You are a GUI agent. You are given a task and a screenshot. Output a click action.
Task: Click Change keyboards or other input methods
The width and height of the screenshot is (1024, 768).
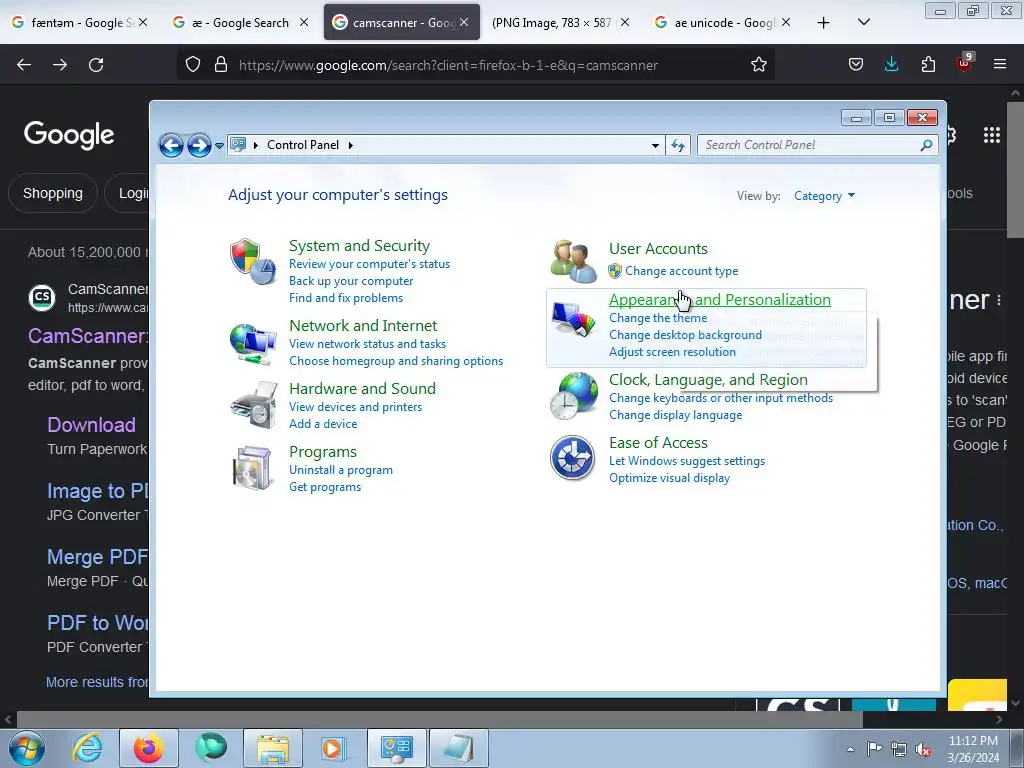[721, 398]
